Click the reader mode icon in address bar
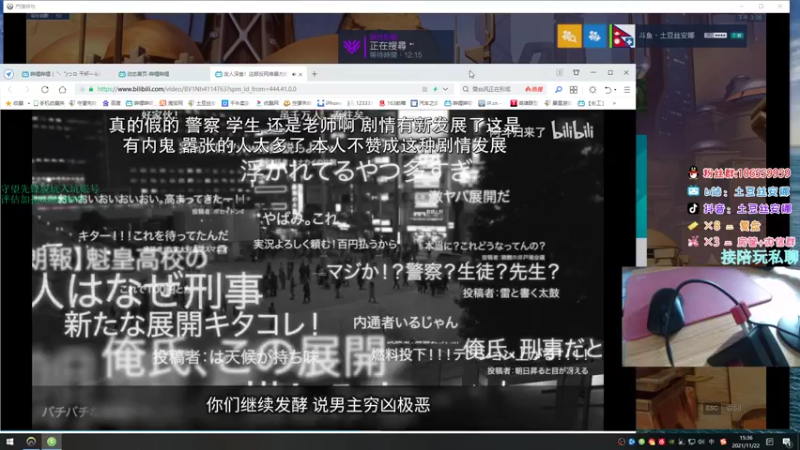 (424, 89)
